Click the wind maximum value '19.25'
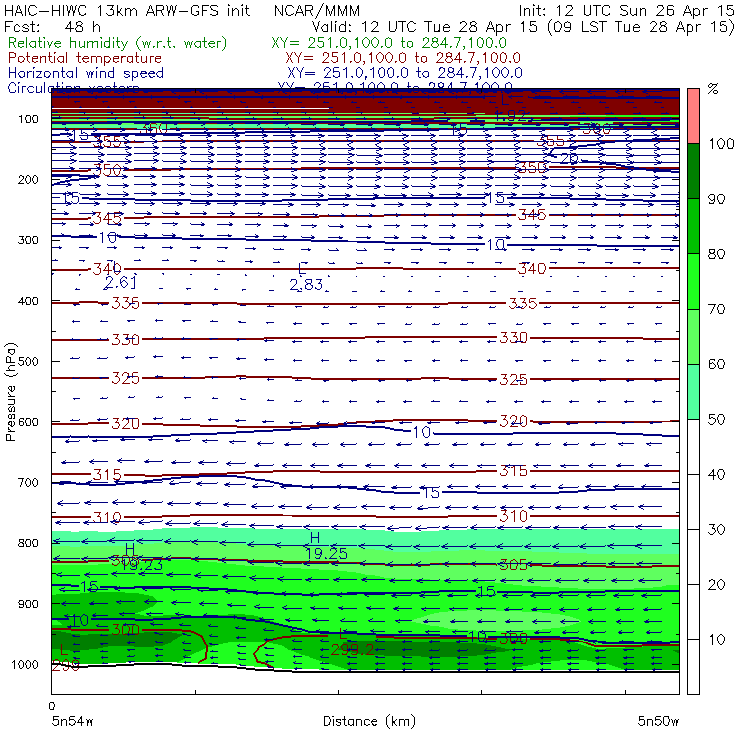Viewport: 740px width, 740px height. click(x=327, y=554)
